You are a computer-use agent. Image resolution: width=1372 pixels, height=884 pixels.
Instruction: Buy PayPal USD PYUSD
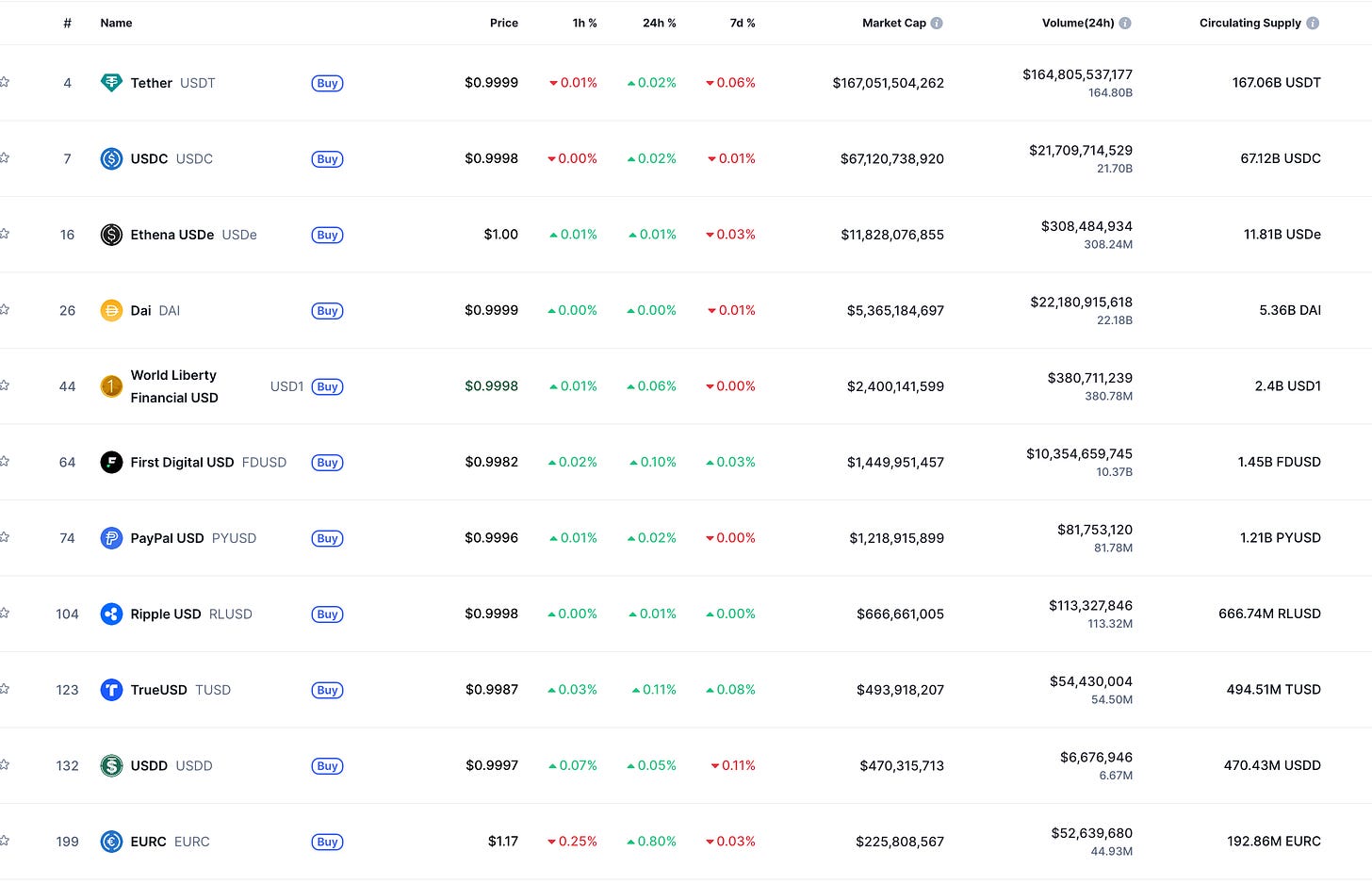click(x=327, y=538)
